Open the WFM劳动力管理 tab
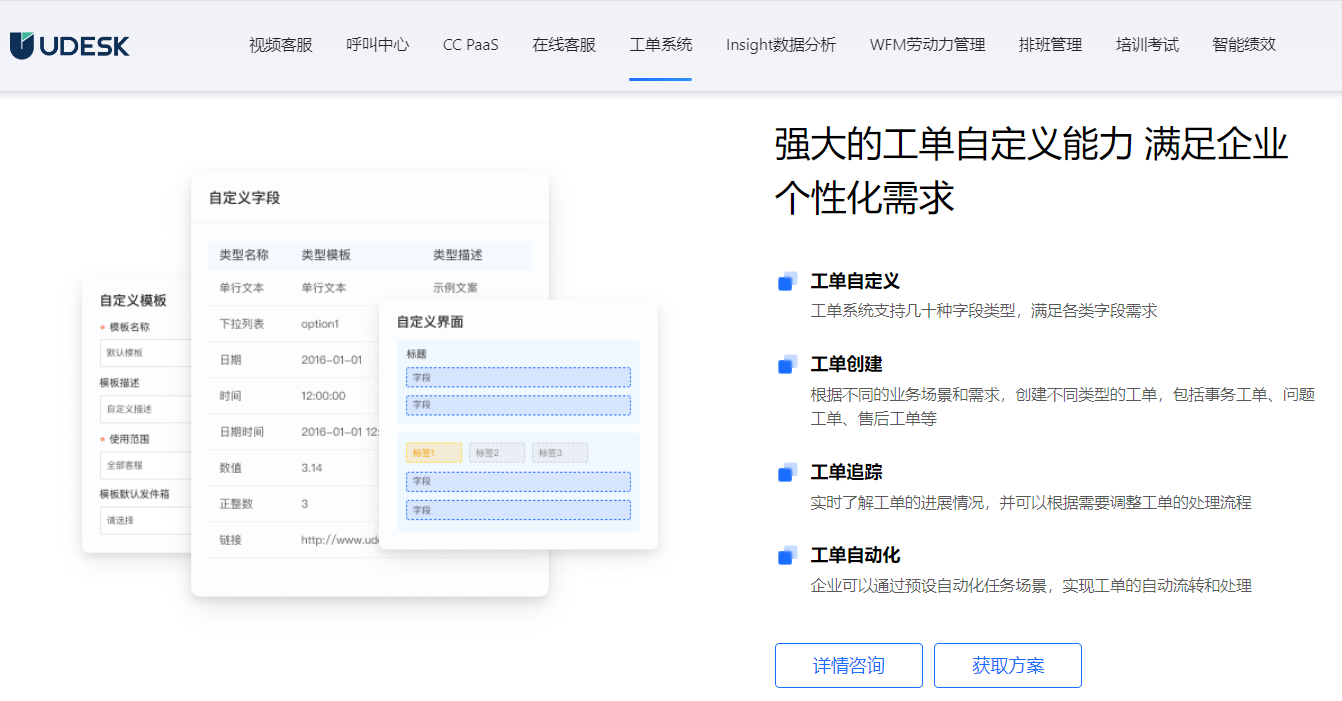This screenshot has width=1342, height=701. point(927,45)
